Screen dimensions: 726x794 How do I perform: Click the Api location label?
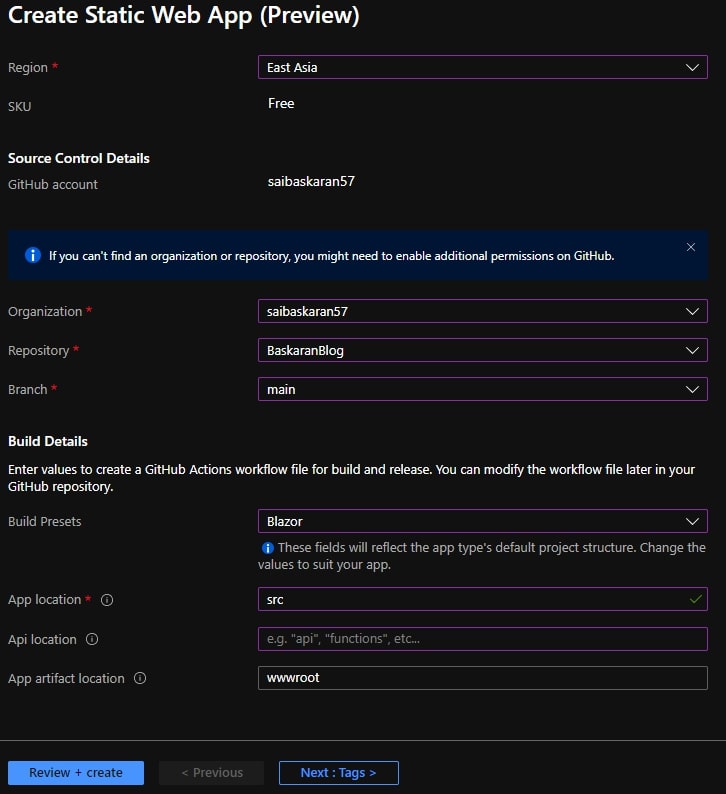42,640
